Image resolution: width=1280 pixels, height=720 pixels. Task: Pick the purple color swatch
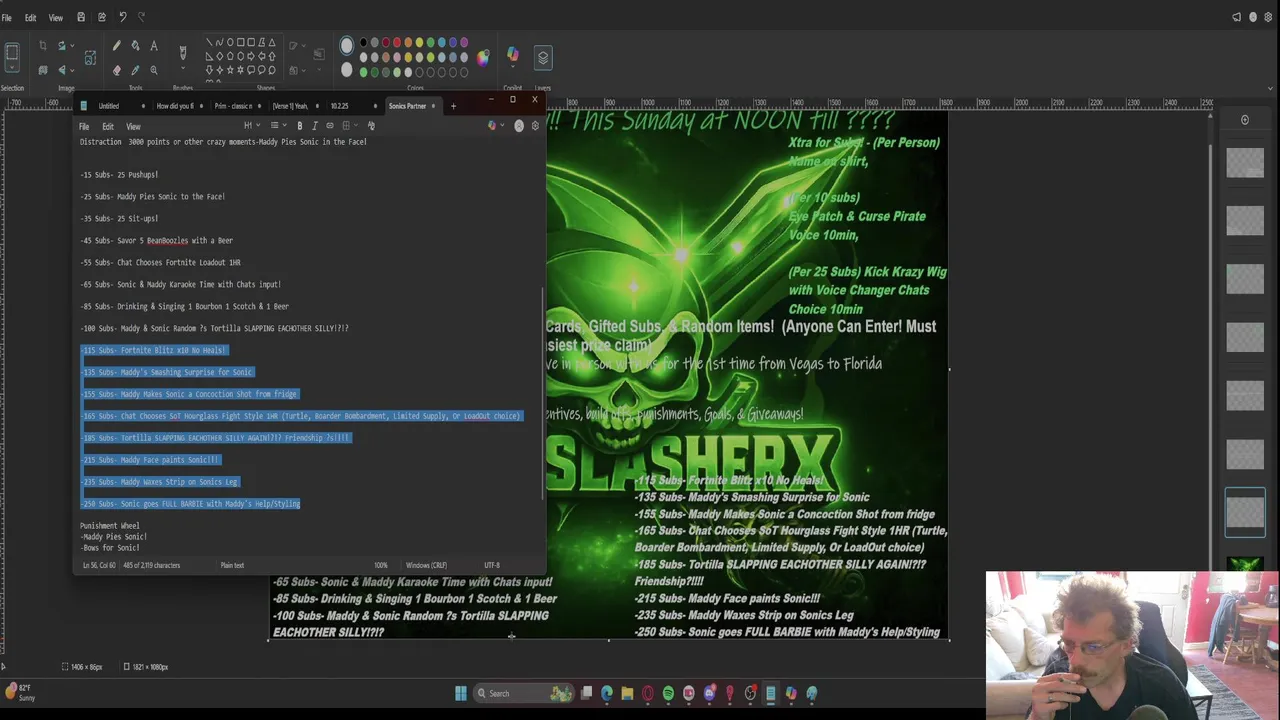pos(464,43)
